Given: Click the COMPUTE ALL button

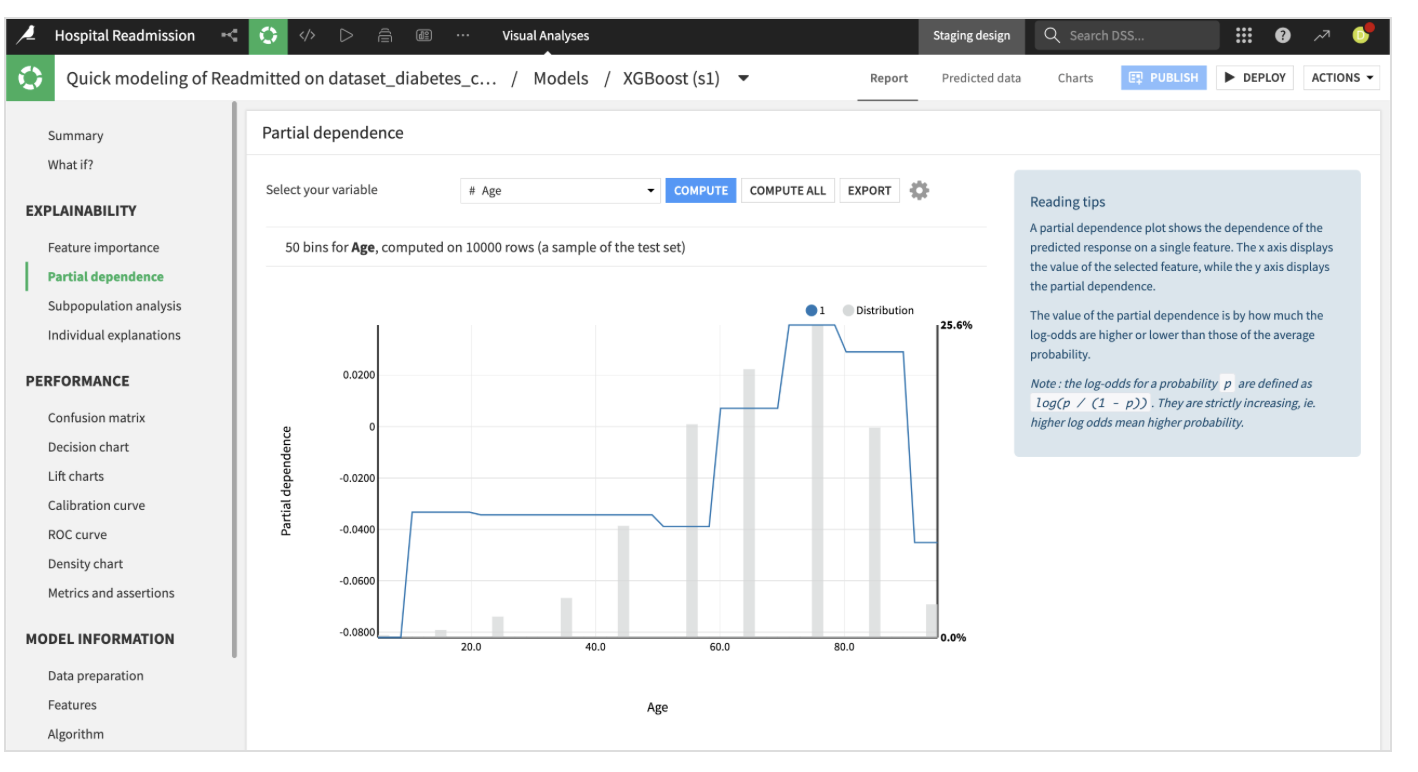Looking at the screenshot, I should (x=788, y=190).
